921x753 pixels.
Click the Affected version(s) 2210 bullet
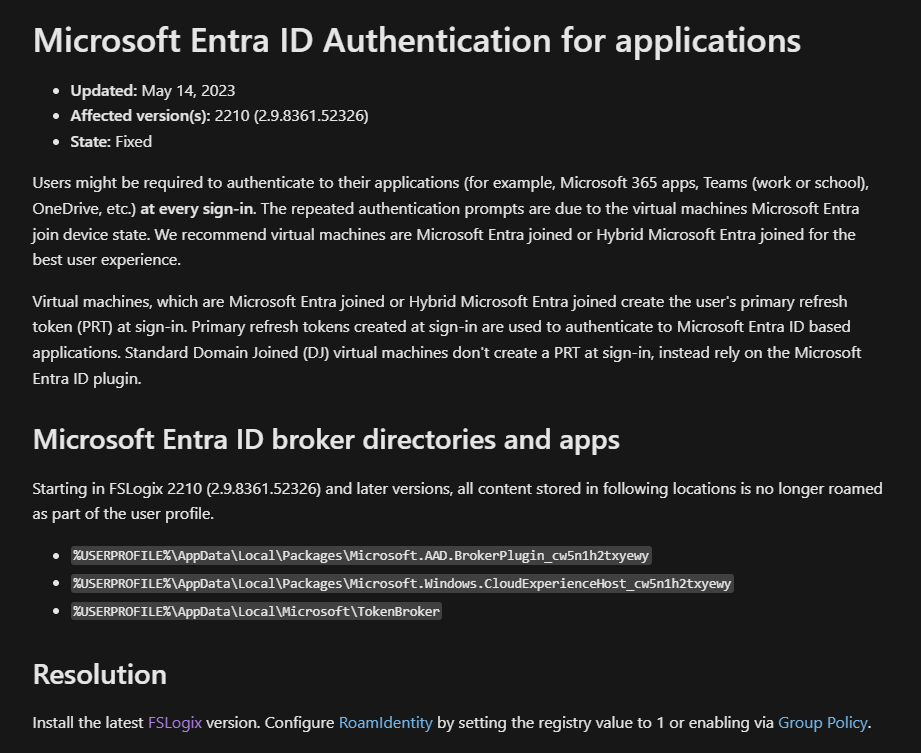(219, 116)
